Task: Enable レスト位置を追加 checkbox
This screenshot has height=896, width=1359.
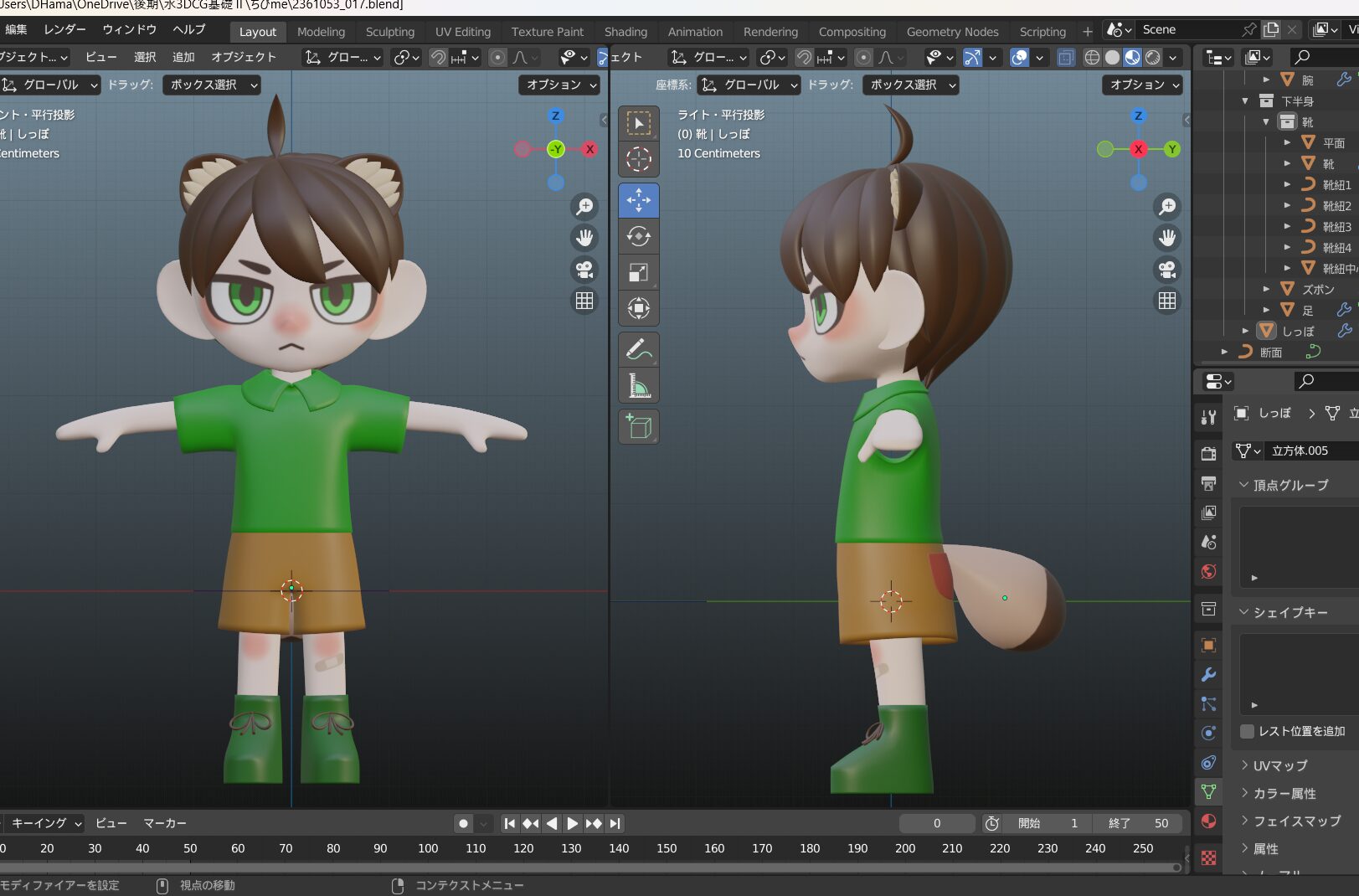Action: tap(1247, 731)
